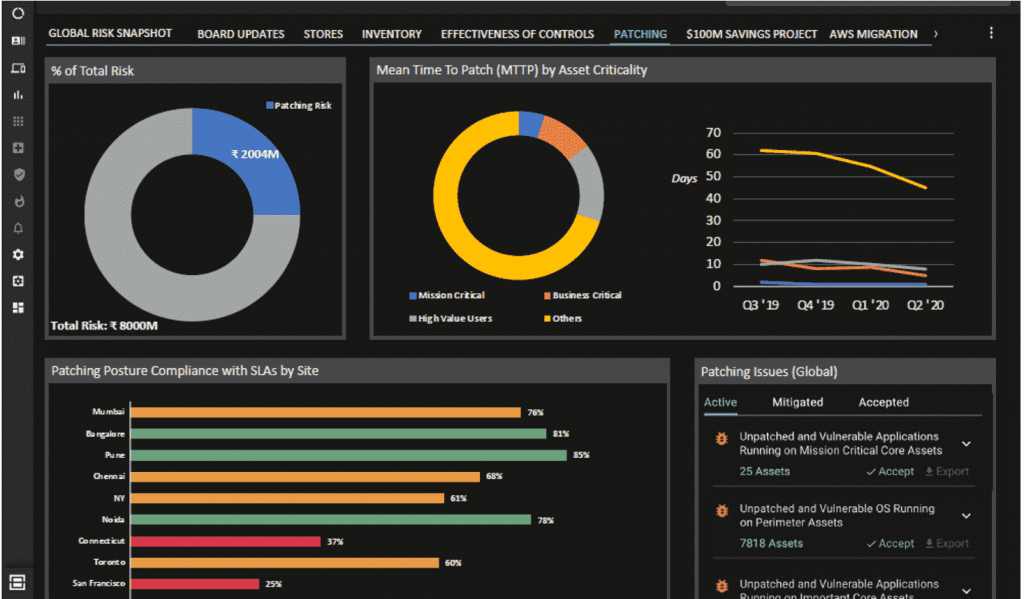Expand the OS Running on Perimeter Assets issue

tap(966, 516)
